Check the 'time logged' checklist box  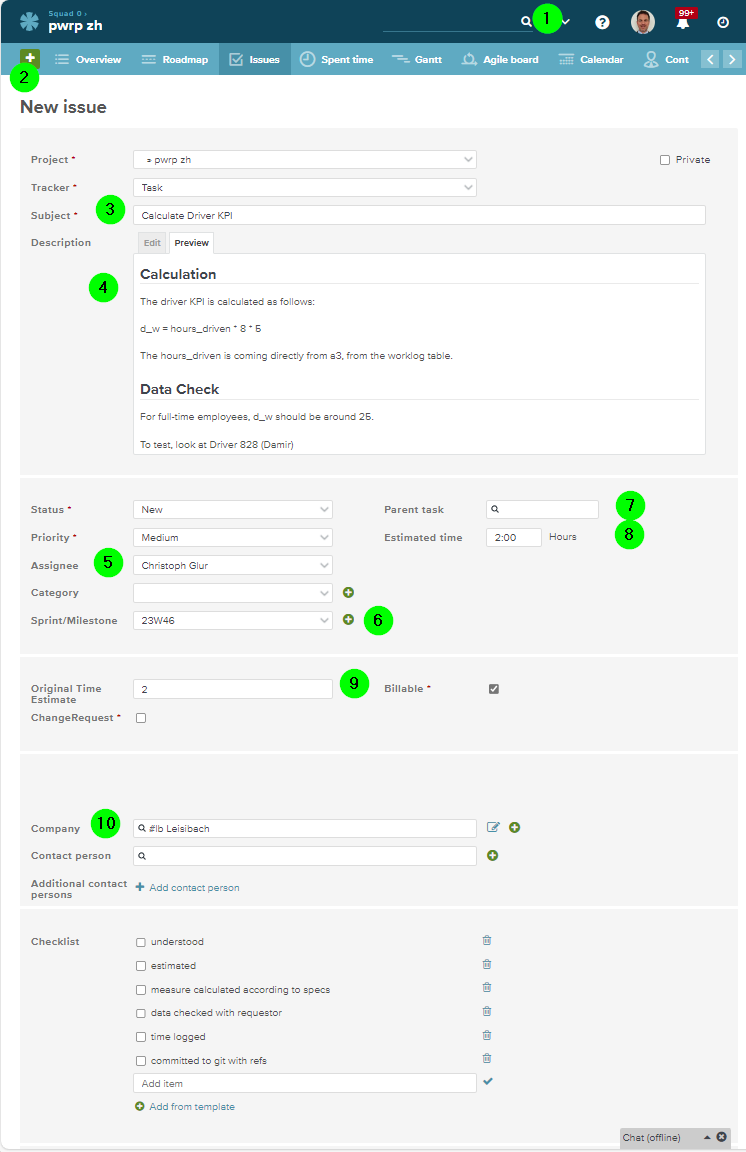141,1037
